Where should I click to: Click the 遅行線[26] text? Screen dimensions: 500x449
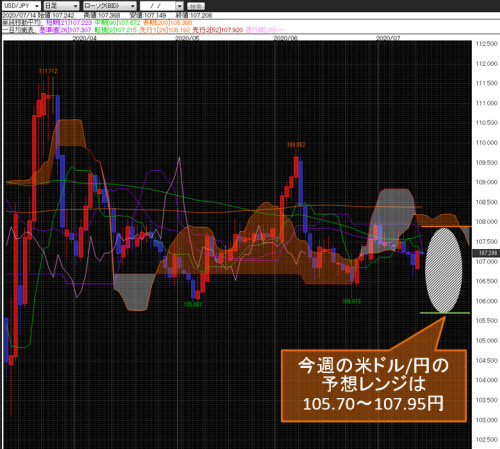click(266, 30)
